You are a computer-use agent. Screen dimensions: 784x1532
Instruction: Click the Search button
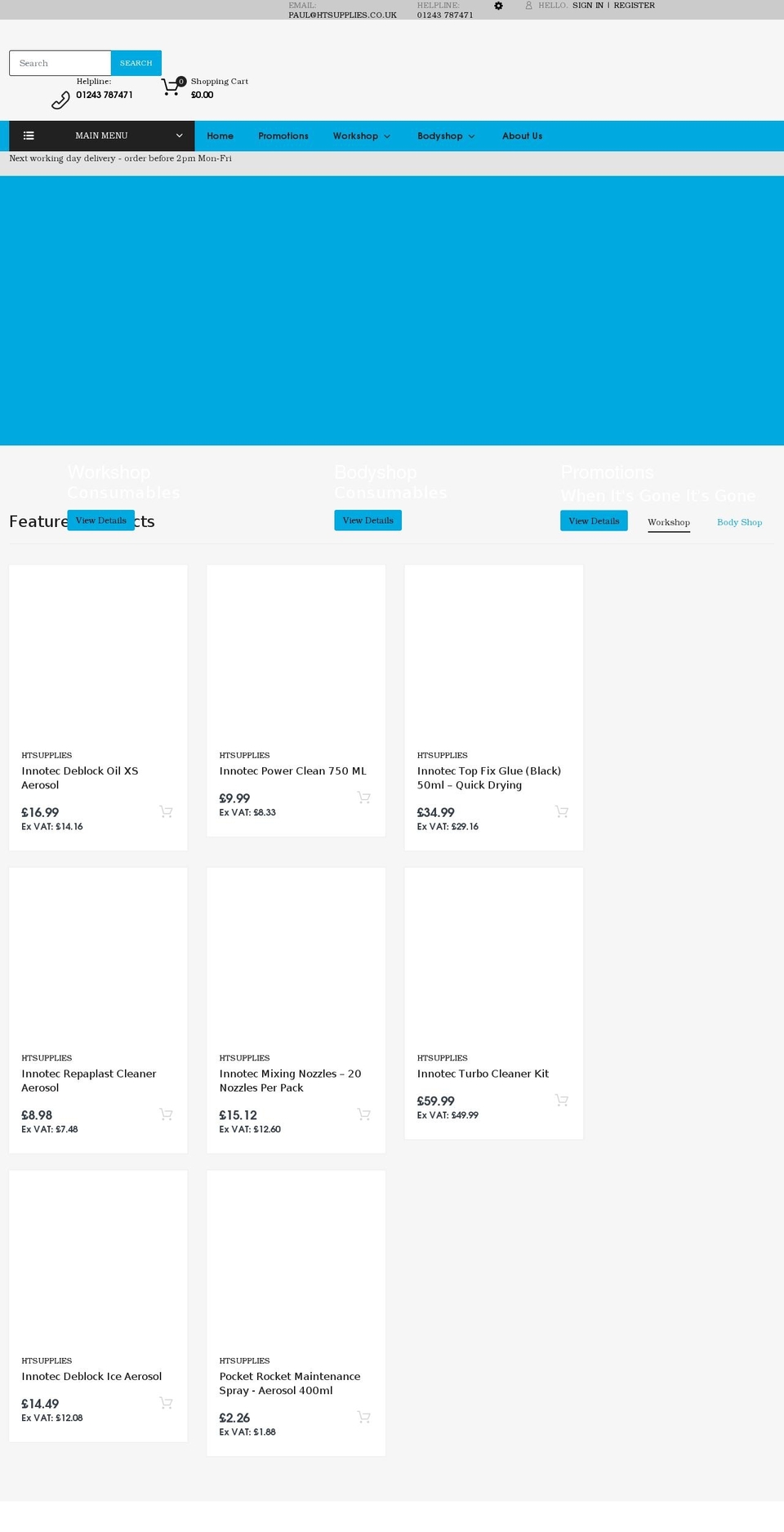[136, 63]
